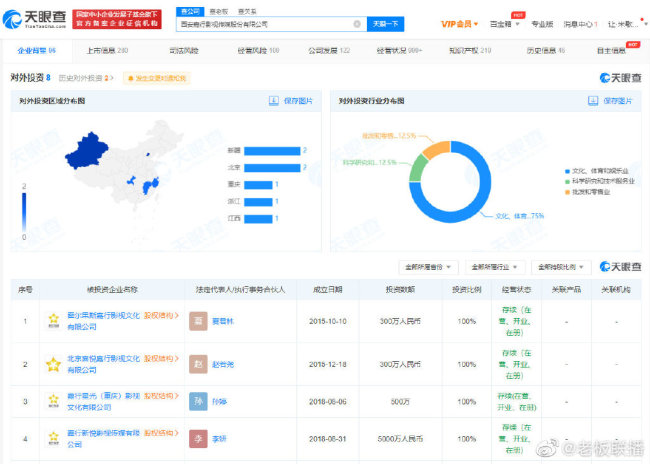Screen dimensions: 650x464
Task: Switch to the 企业背景 tab
Action: (x=36, y=51)
